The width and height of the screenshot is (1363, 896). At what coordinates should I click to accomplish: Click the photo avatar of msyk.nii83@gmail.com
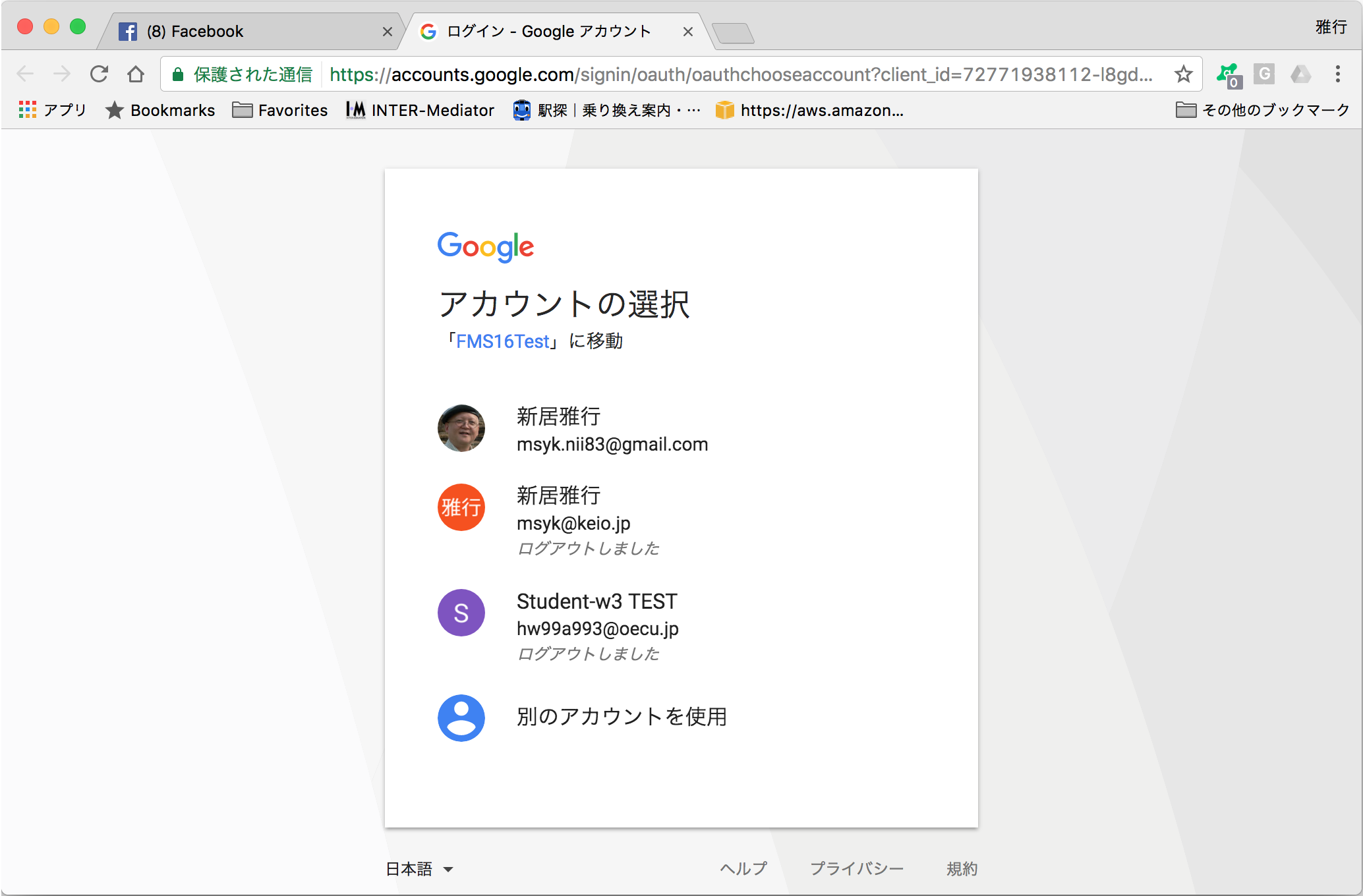pyautogui.click(x=461, y=428)
